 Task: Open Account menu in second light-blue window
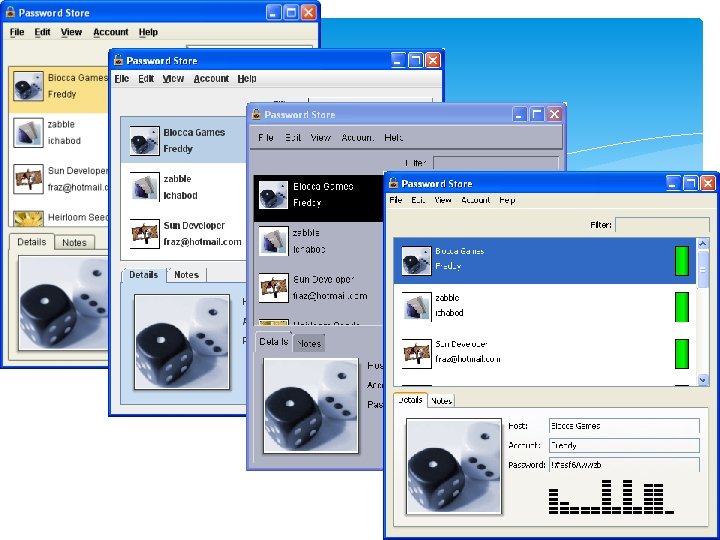coord(211,79)
